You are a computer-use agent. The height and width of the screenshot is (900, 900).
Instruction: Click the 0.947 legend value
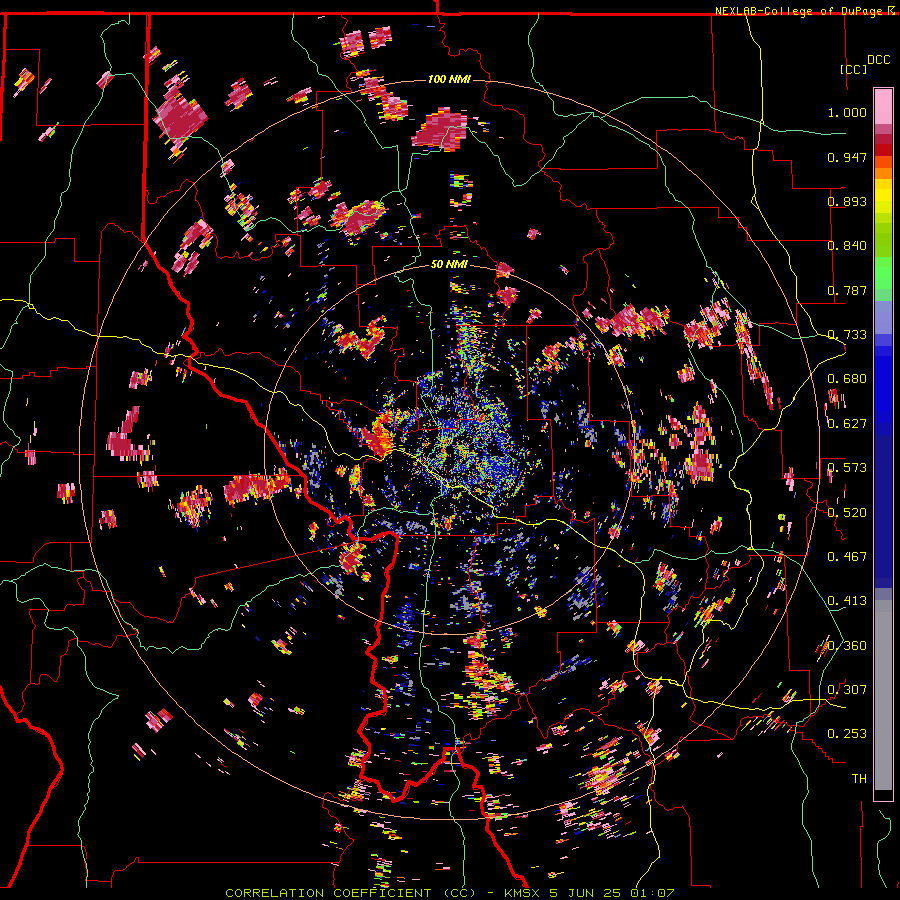847,157
